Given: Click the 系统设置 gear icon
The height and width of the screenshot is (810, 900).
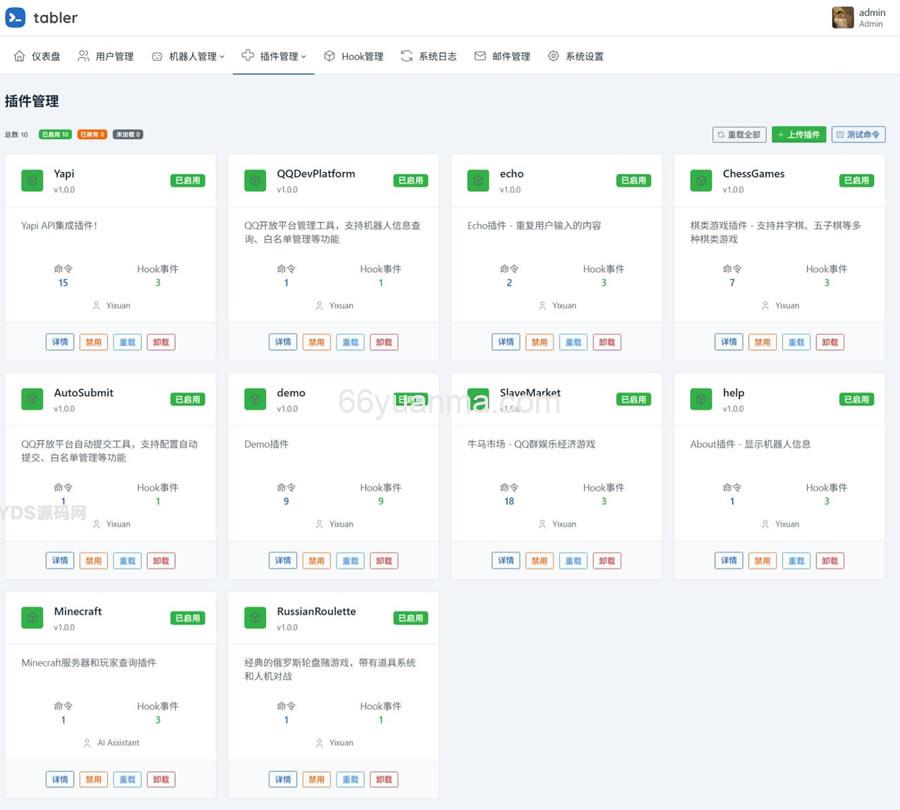Looking at the screenshot, I should (552, 56).
